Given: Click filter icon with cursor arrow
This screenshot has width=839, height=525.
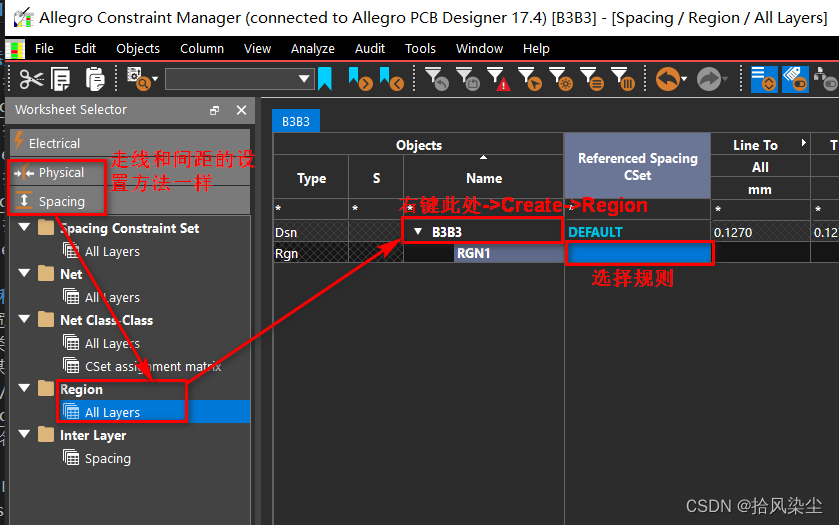Looking at the screenshot, I should [x=530, y=79].
